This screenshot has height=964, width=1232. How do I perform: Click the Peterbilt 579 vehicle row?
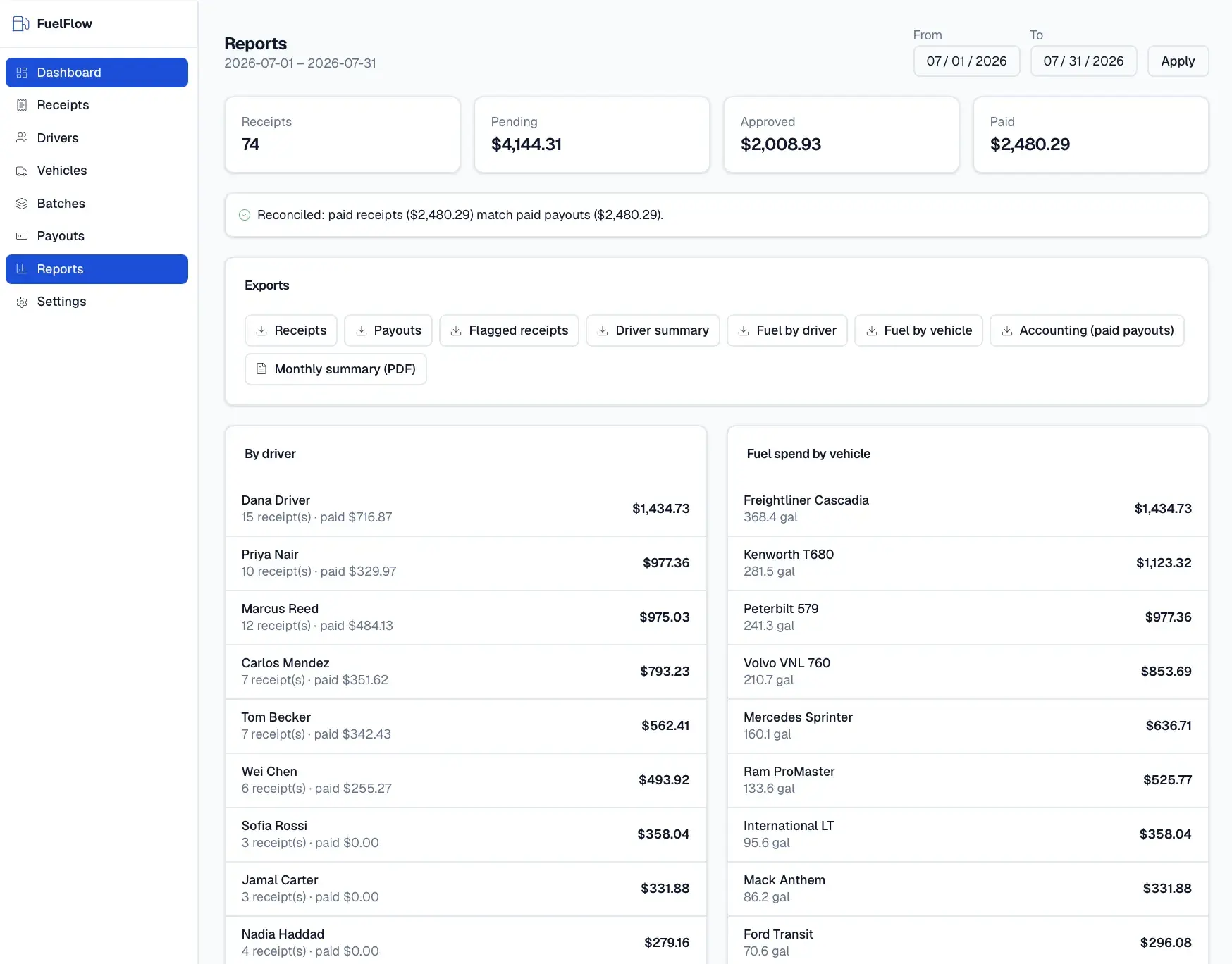[x=968, y=617]
